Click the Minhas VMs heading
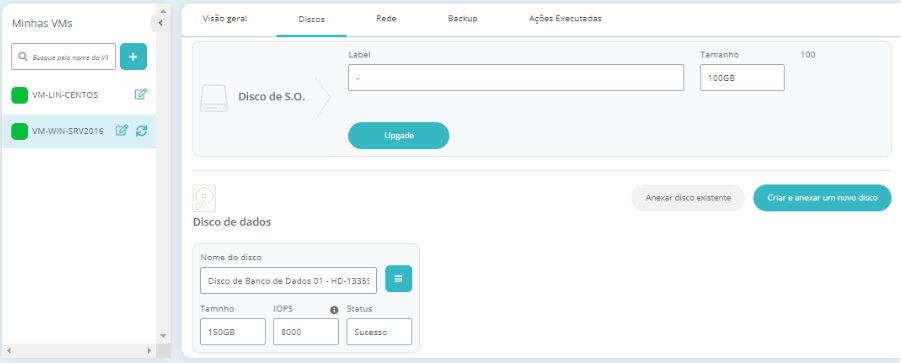The height and width of the screenshot is (363, 901). click(42, 24)
